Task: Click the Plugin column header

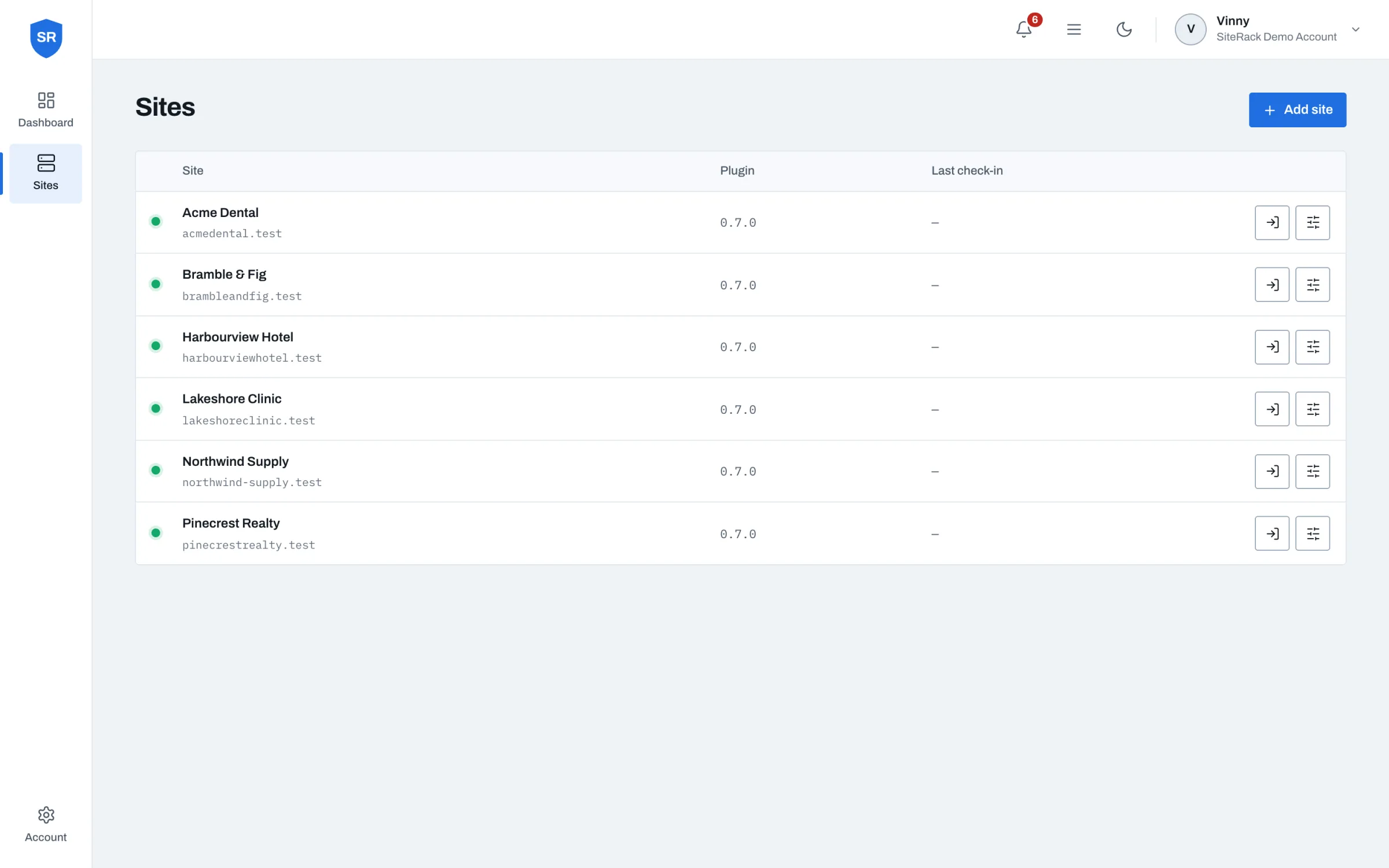Action: (737, 171)
